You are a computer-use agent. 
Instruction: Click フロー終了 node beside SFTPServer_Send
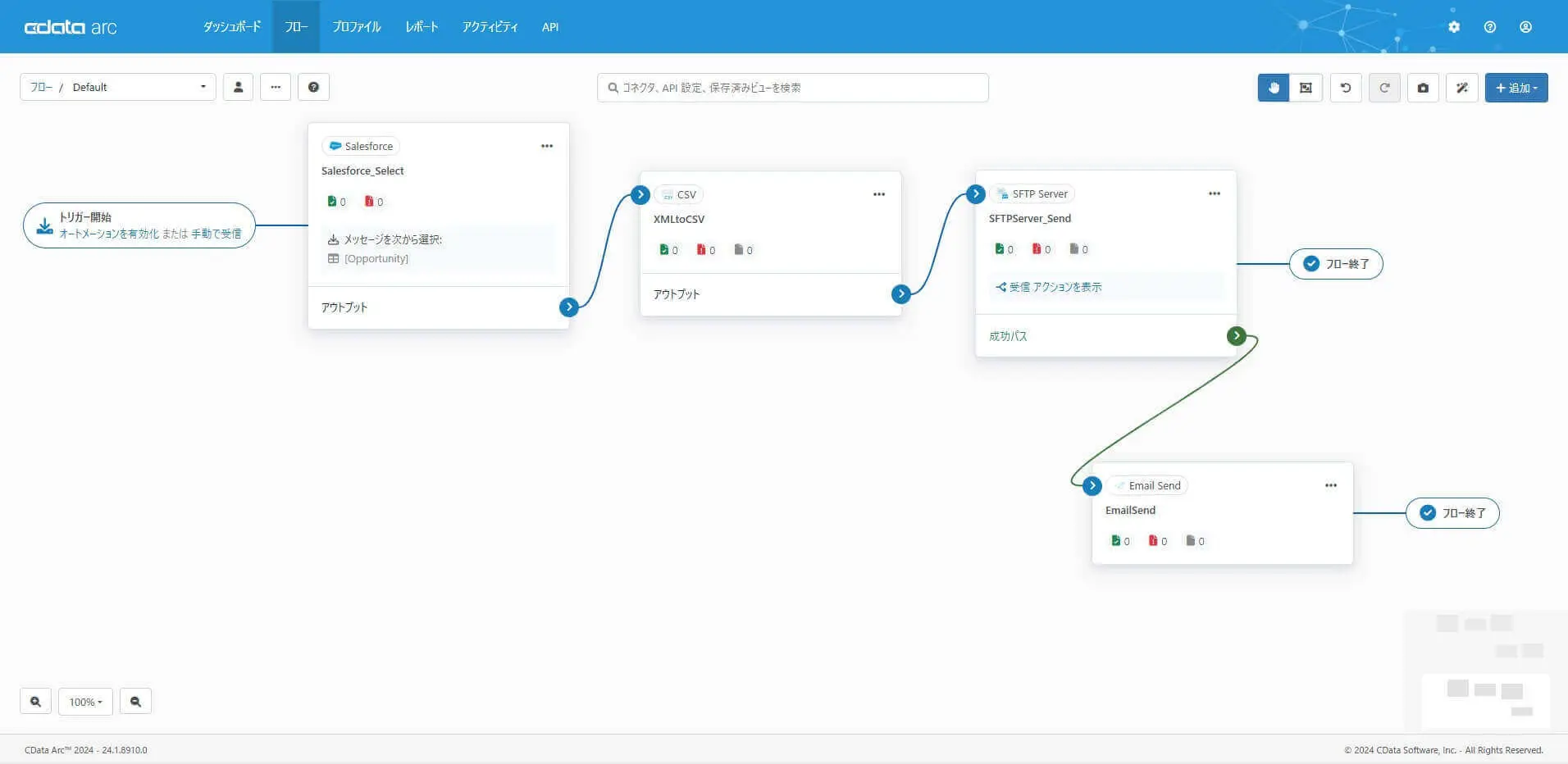point(1336,264)
